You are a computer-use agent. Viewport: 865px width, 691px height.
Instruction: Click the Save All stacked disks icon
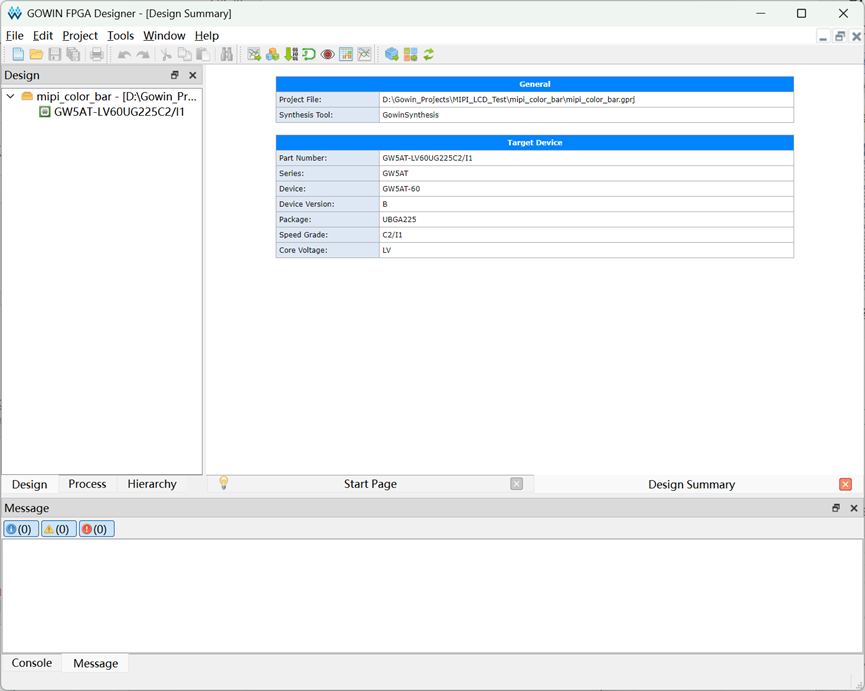(73, 54)
